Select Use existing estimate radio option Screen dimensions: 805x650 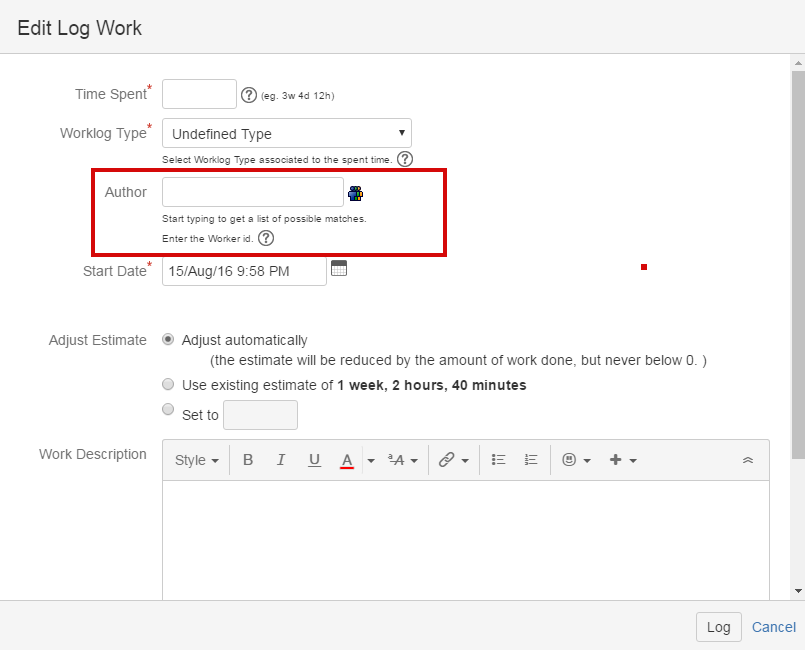169,384
